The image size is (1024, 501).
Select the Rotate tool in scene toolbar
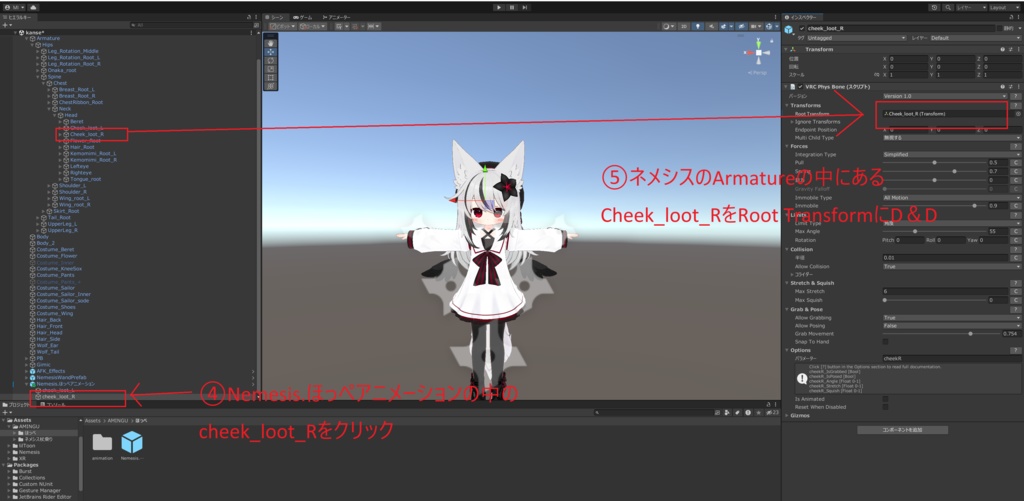coord(271,60)
